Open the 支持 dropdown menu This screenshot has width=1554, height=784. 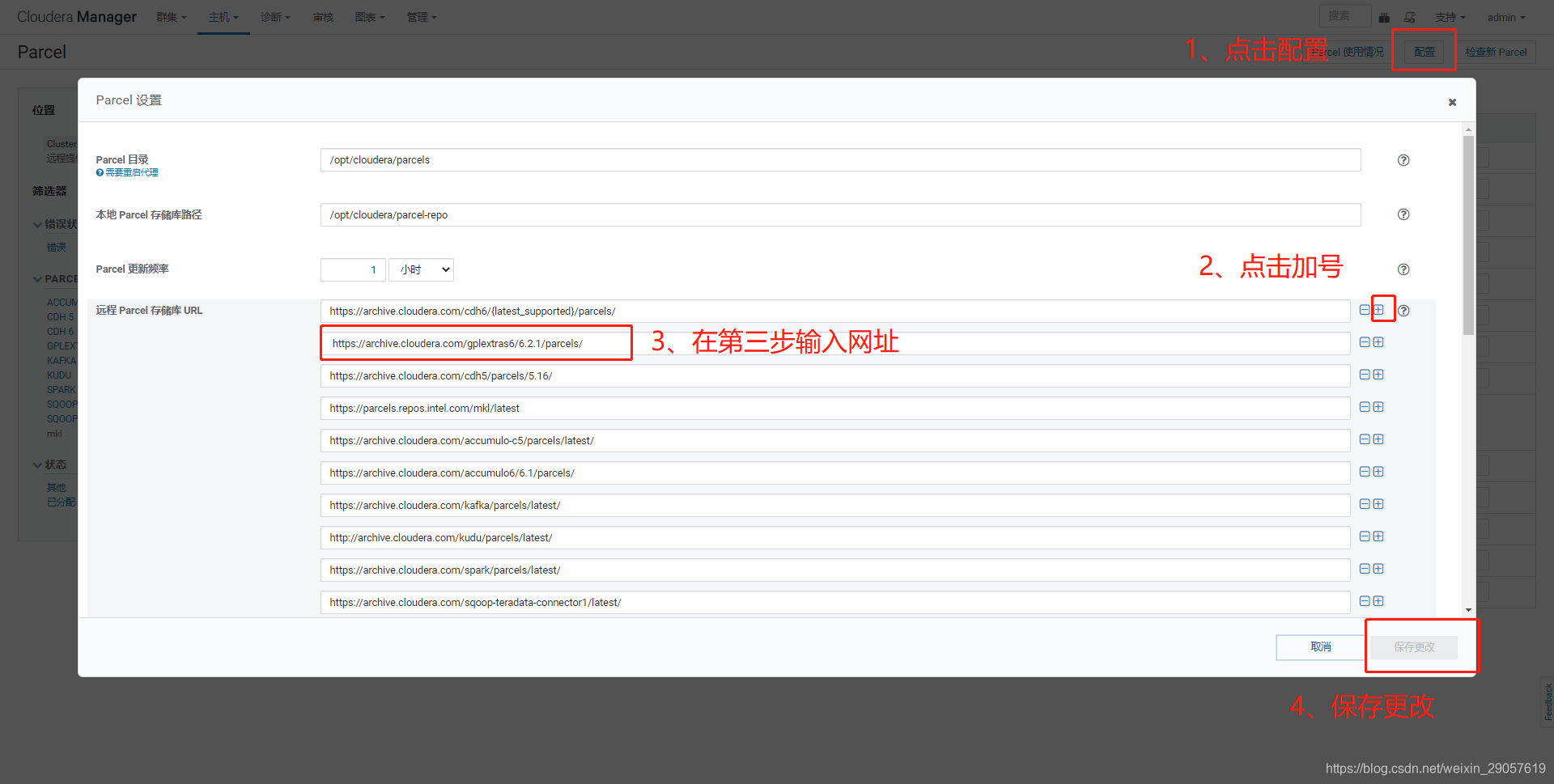(1450, 17)
